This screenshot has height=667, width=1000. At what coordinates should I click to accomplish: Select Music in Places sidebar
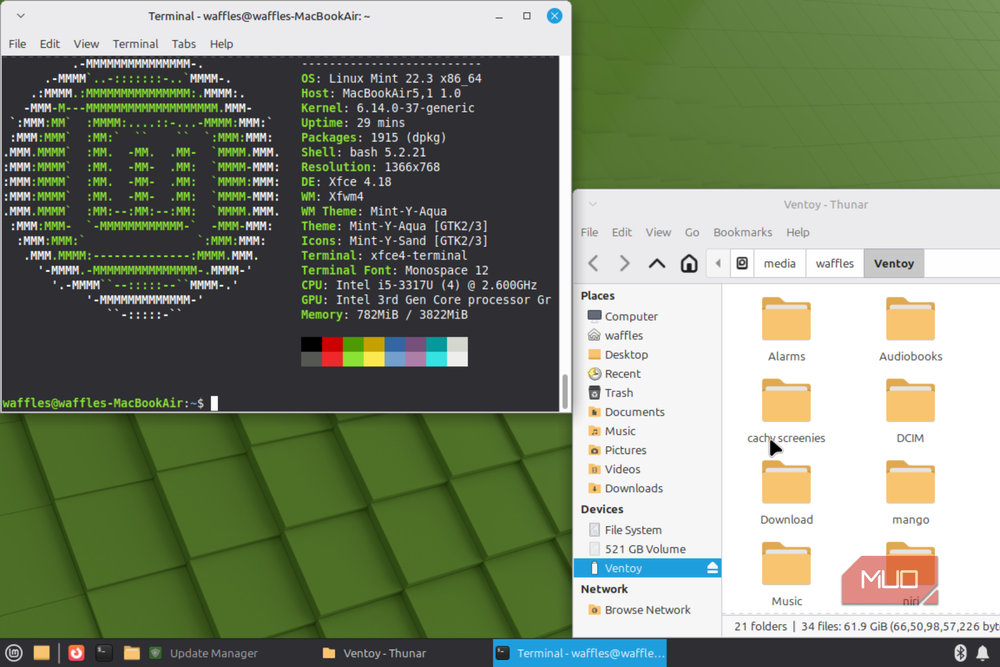click(x=647, y=431)
